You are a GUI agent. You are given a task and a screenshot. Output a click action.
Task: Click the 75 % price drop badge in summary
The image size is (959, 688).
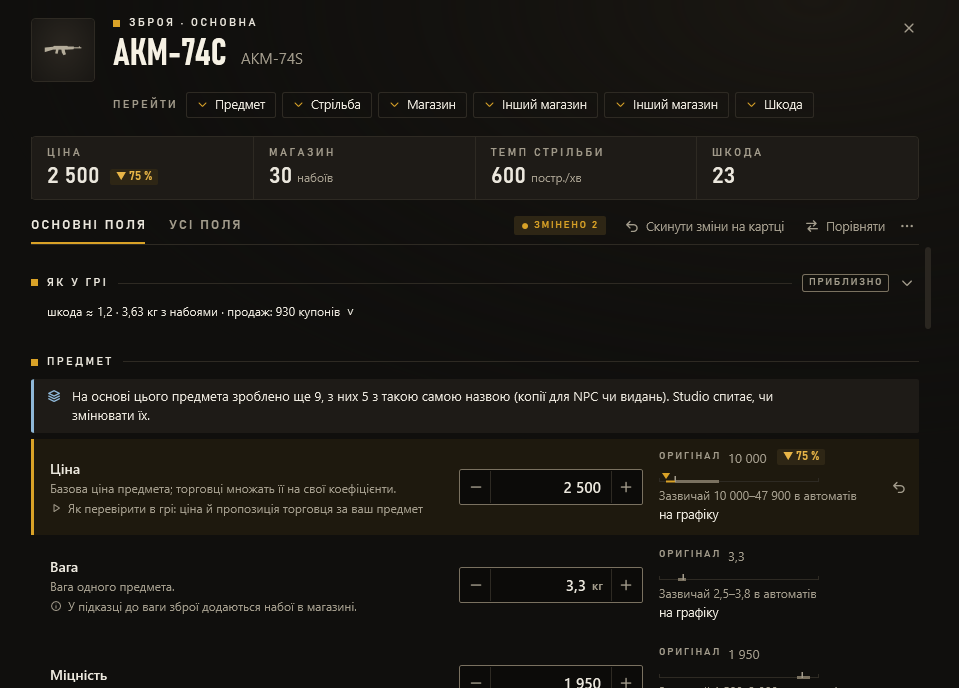click(x=134, y=176)
